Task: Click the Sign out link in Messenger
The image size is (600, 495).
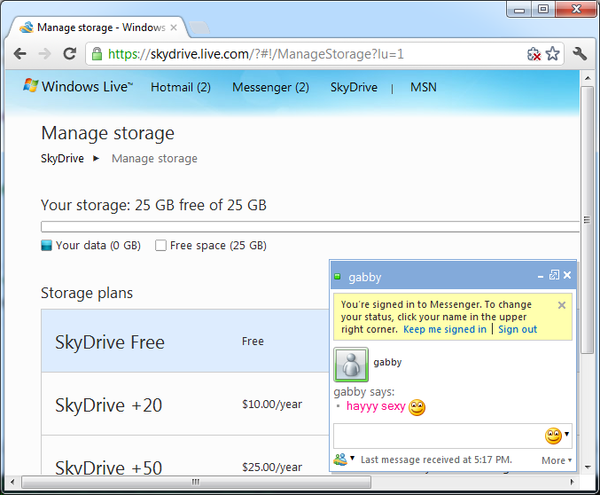Action: point(517,329)
